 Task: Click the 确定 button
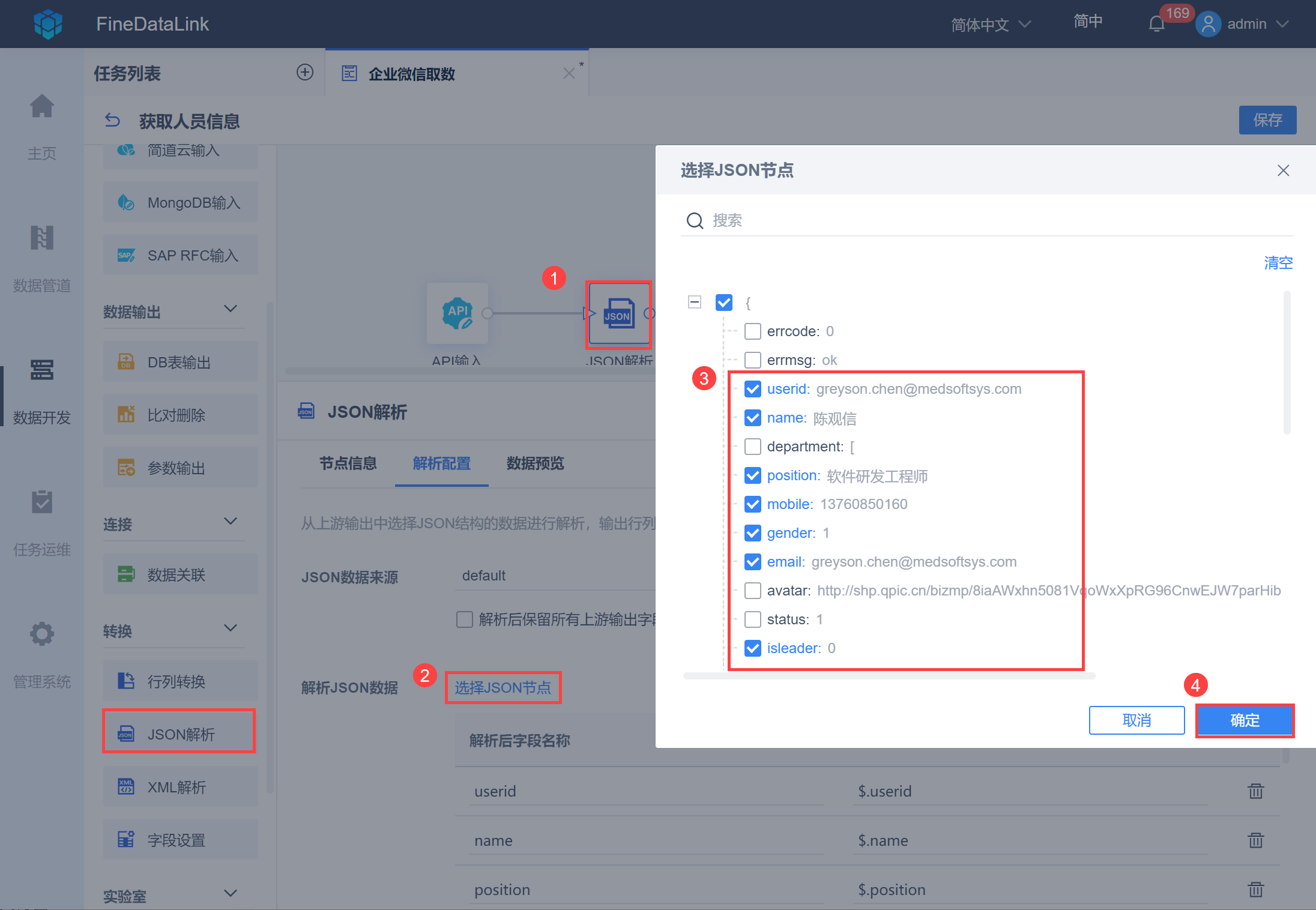[x=1244, y=720]
